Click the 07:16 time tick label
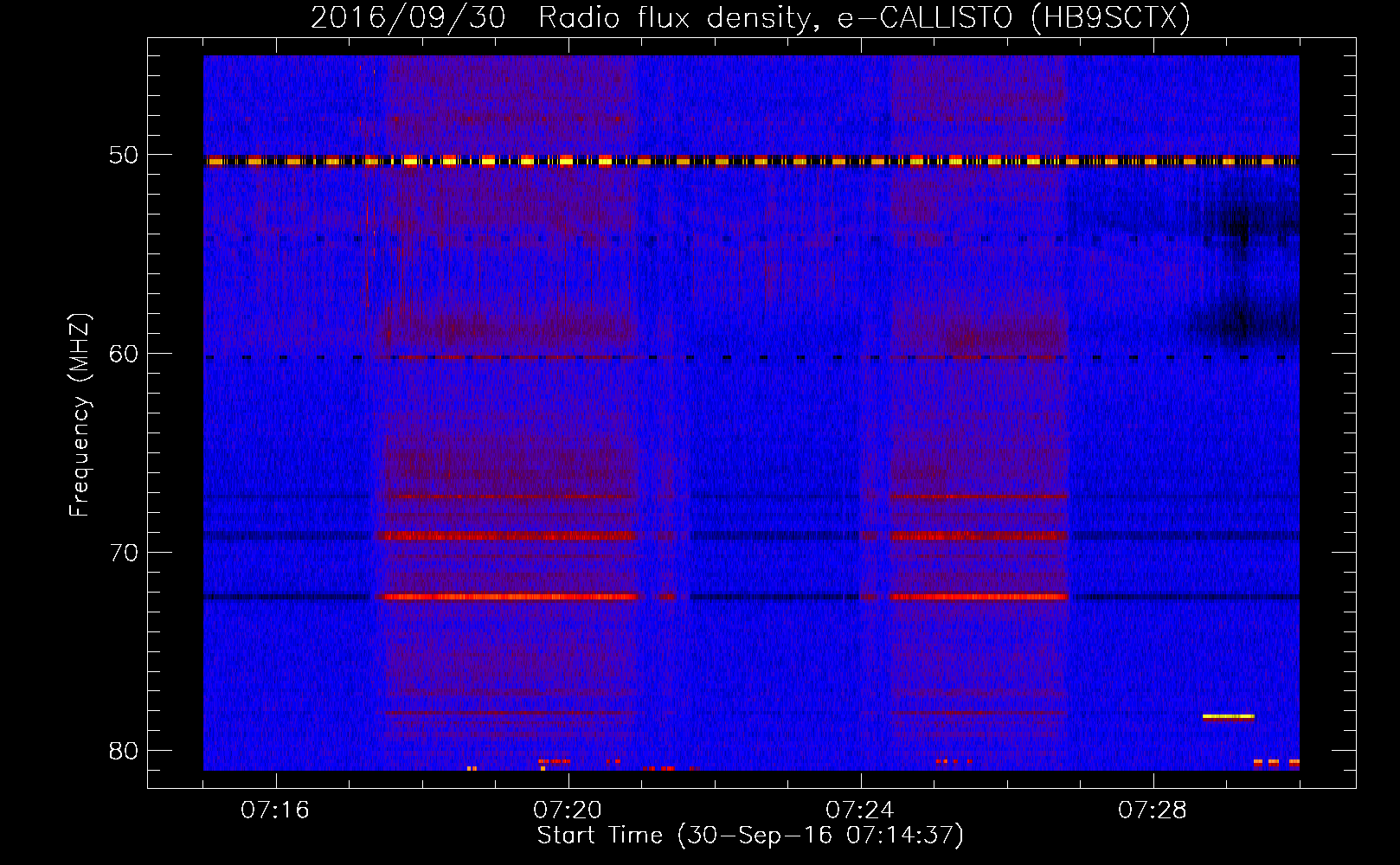 point(275,810)
